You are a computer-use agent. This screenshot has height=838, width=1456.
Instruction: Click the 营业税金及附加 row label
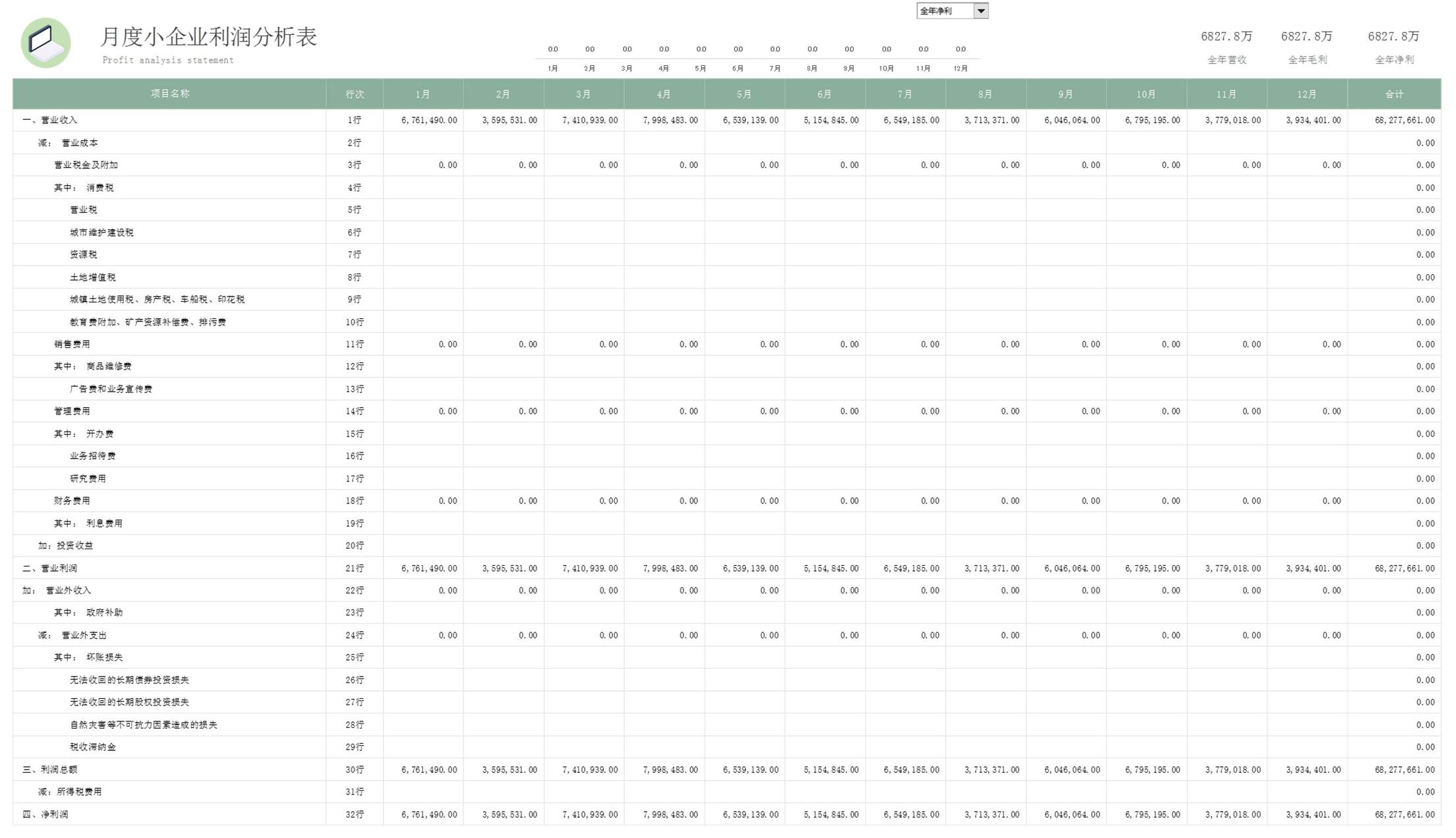pos(86,165)
